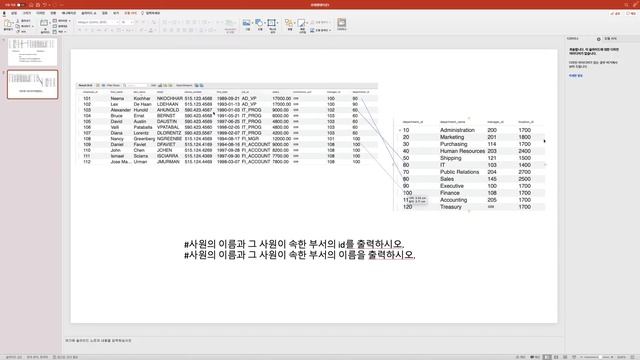Image resolution: width=640 pixels, height=360 pixels.
Task: Open the Home tab (홈)
Action: coord(4,13)
